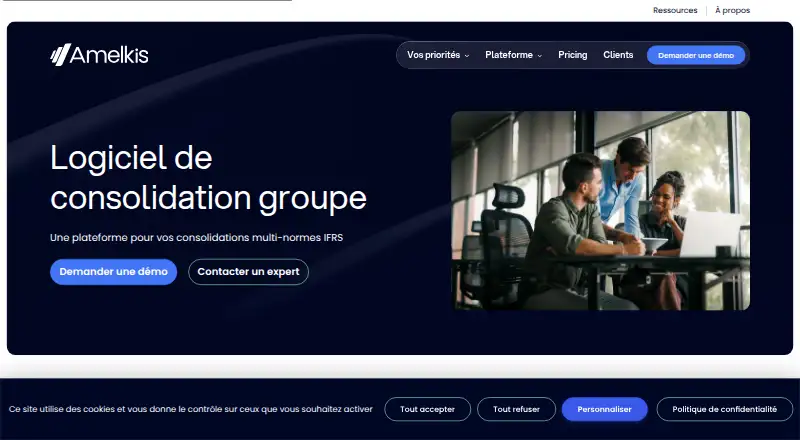Click the text mentioning multi-normes IFRS

196,237
